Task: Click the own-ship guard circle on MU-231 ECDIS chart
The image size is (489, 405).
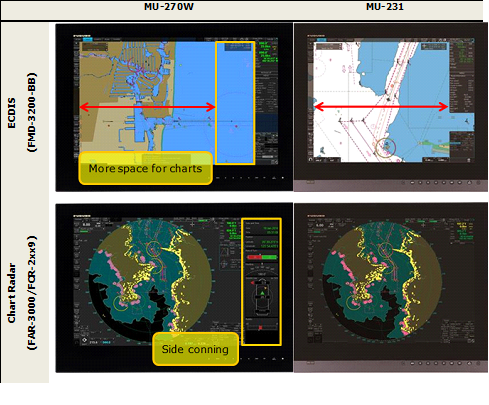Action: (386, 147)
